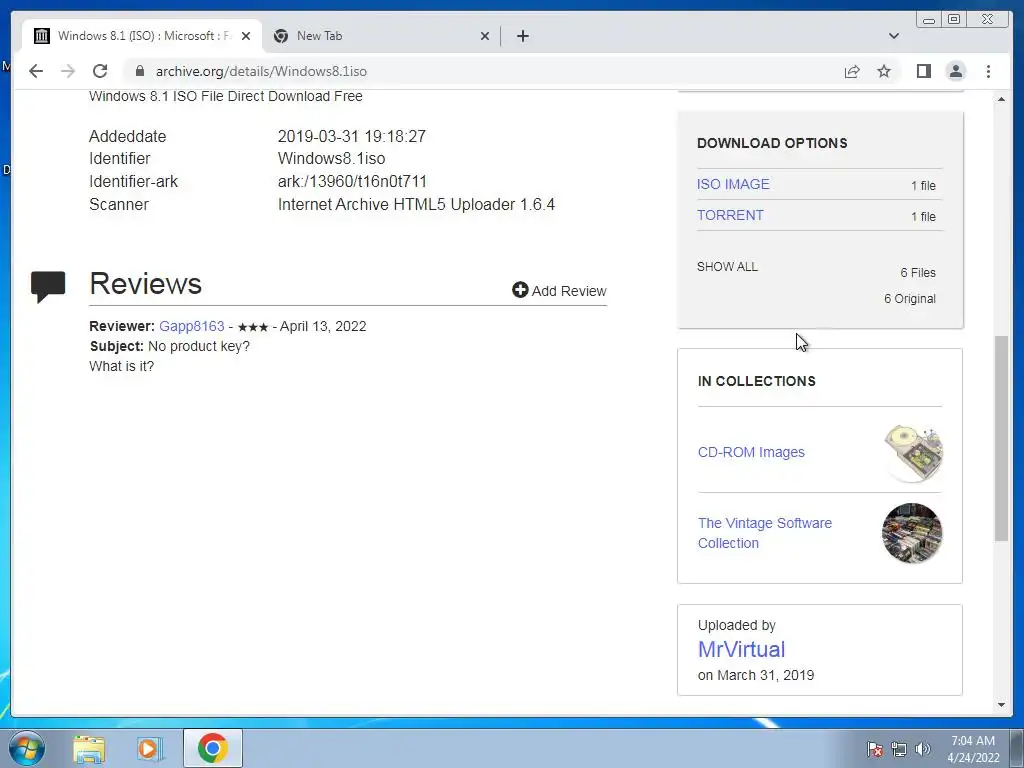1024x768 pixels.
Task: Click SHOW ALL download files
Action: pos(727,266)
